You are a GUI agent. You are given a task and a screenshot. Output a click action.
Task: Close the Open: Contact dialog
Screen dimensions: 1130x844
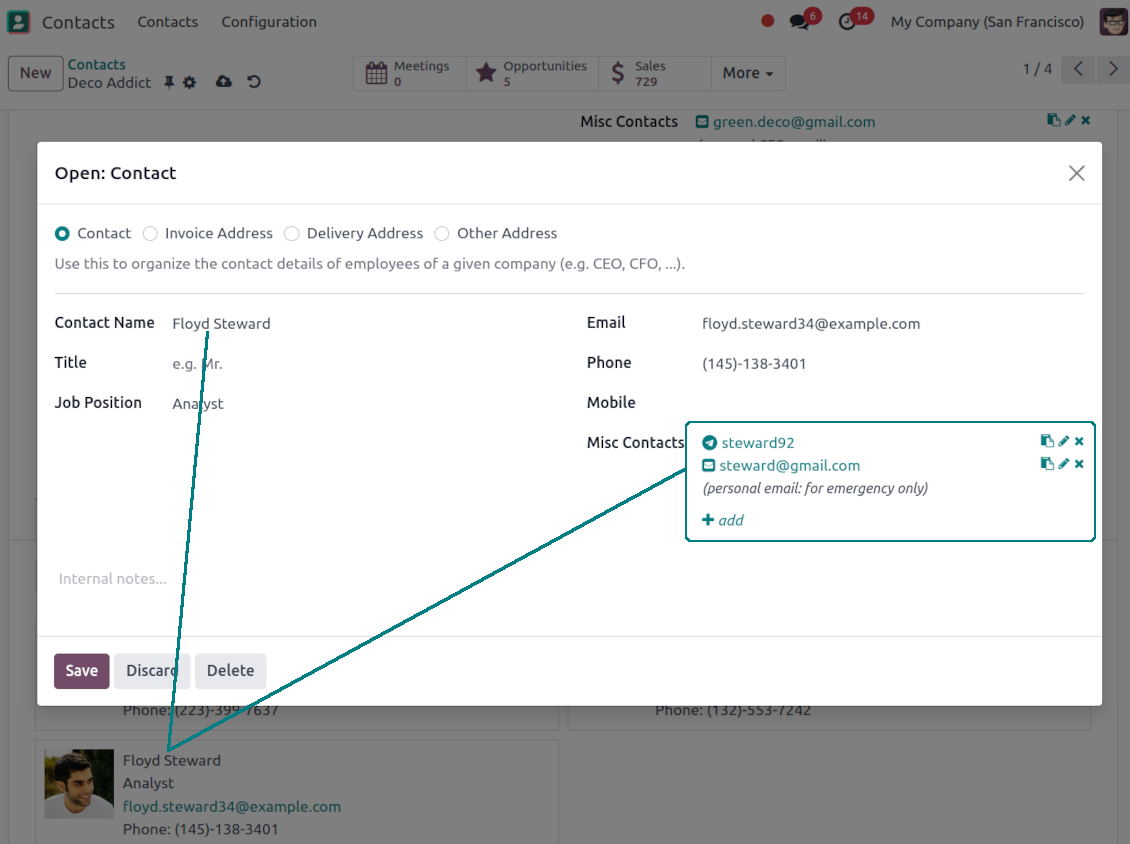pos(1076,173)
